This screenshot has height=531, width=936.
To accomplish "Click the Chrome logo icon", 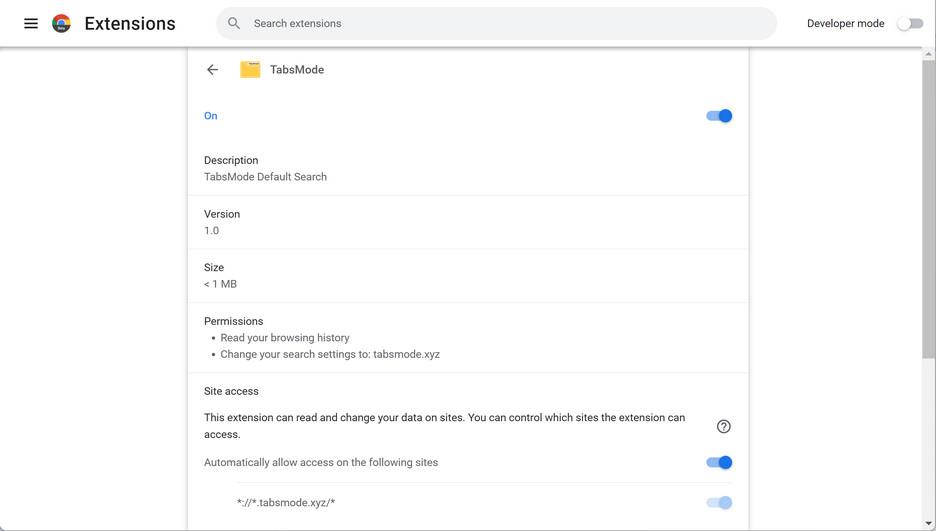I will point(61,23).
